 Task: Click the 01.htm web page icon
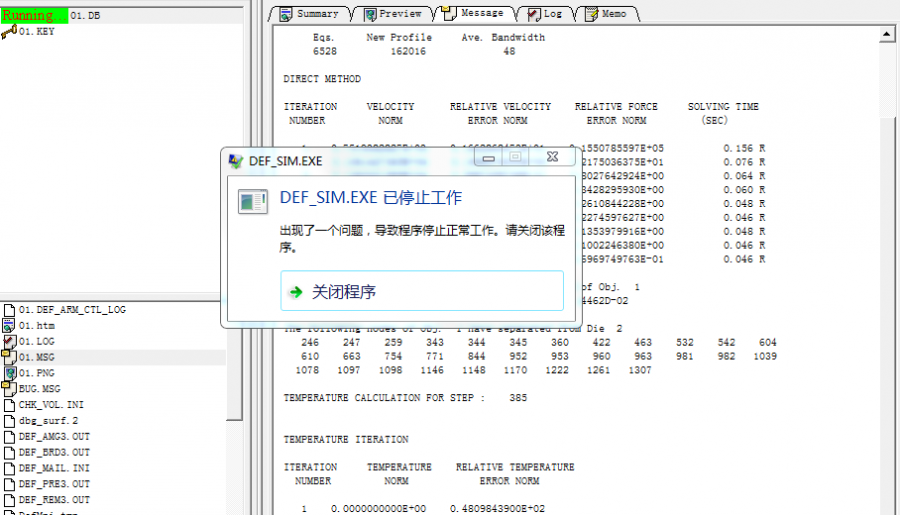click(x=9, y=326)
